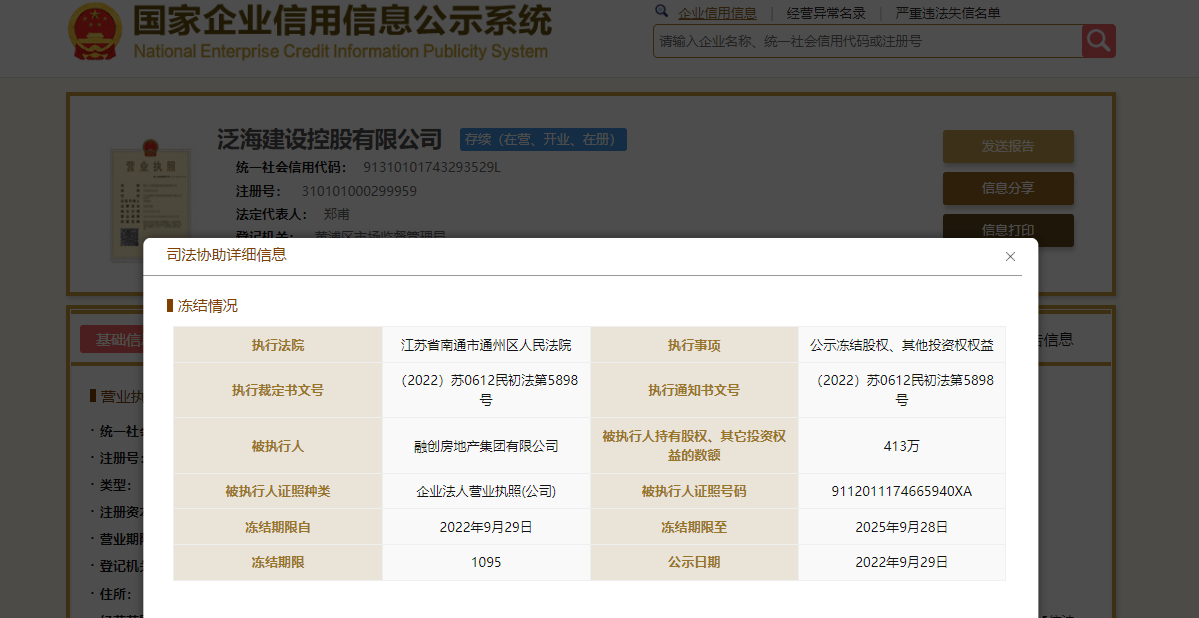
Task: Click the company name 泛海建设控股有限公司
Action: 330,139
